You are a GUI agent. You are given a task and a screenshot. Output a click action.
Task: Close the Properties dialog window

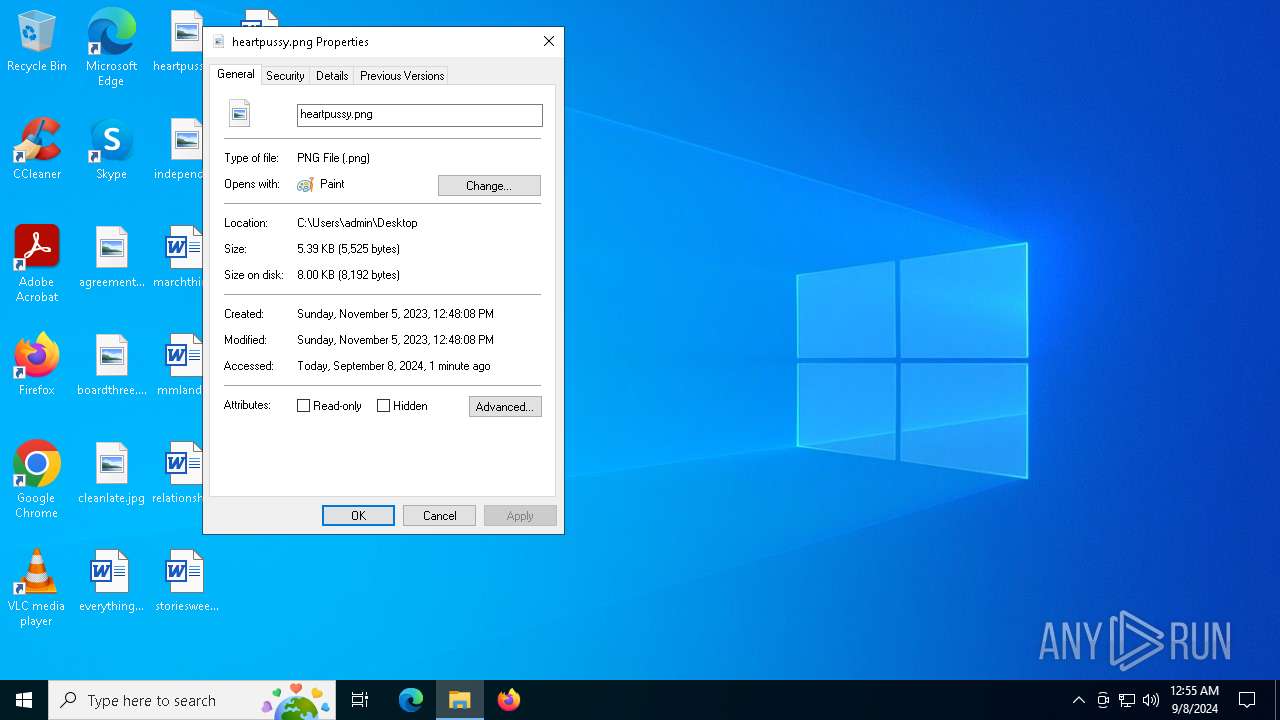[x=548, y=41]
